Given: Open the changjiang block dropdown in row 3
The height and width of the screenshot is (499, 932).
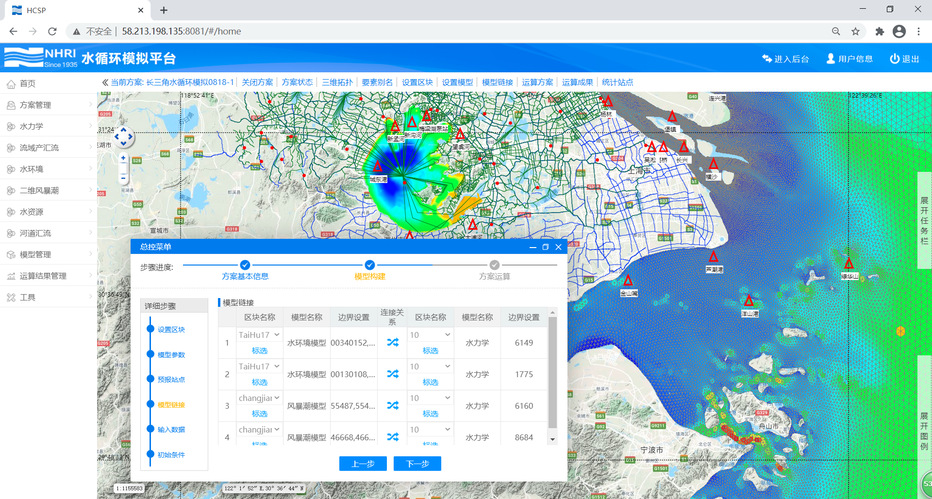Looking at the screenshot, I should 258,399.
